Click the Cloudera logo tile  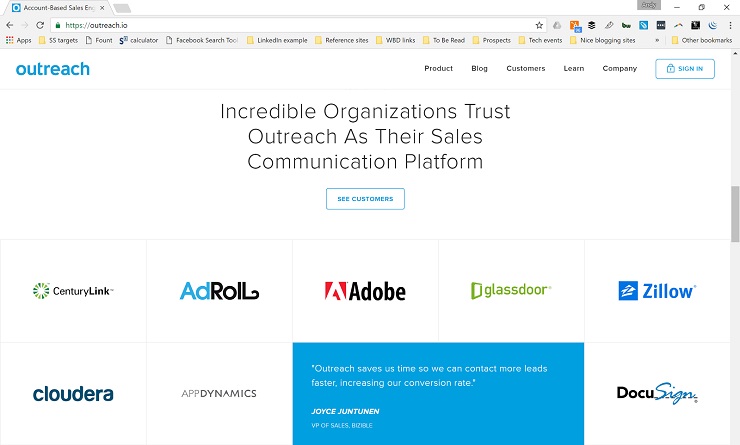point(73,394)
